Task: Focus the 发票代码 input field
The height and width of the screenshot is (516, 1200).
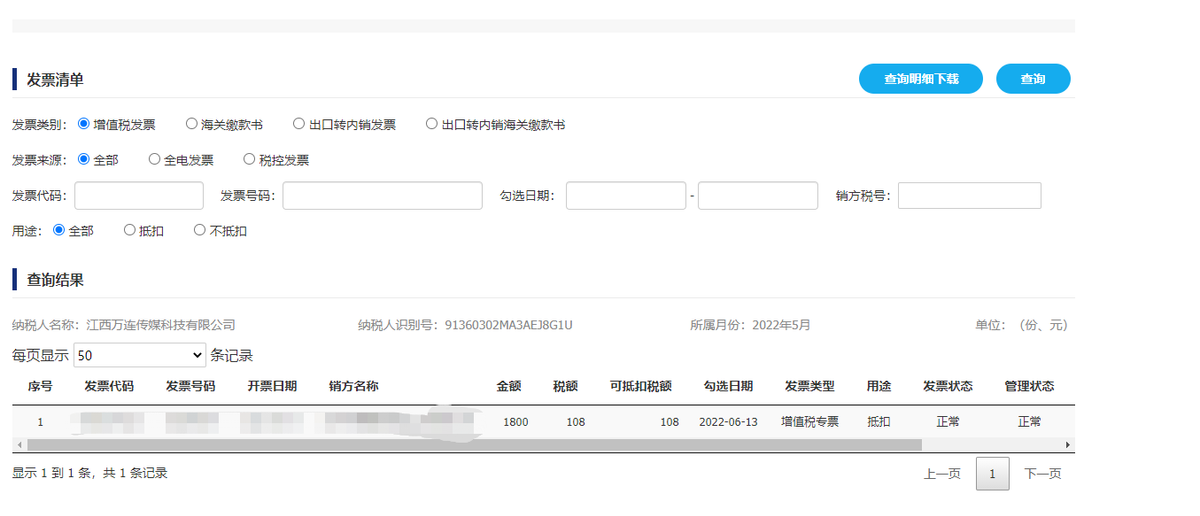Action: click(139, 196)
